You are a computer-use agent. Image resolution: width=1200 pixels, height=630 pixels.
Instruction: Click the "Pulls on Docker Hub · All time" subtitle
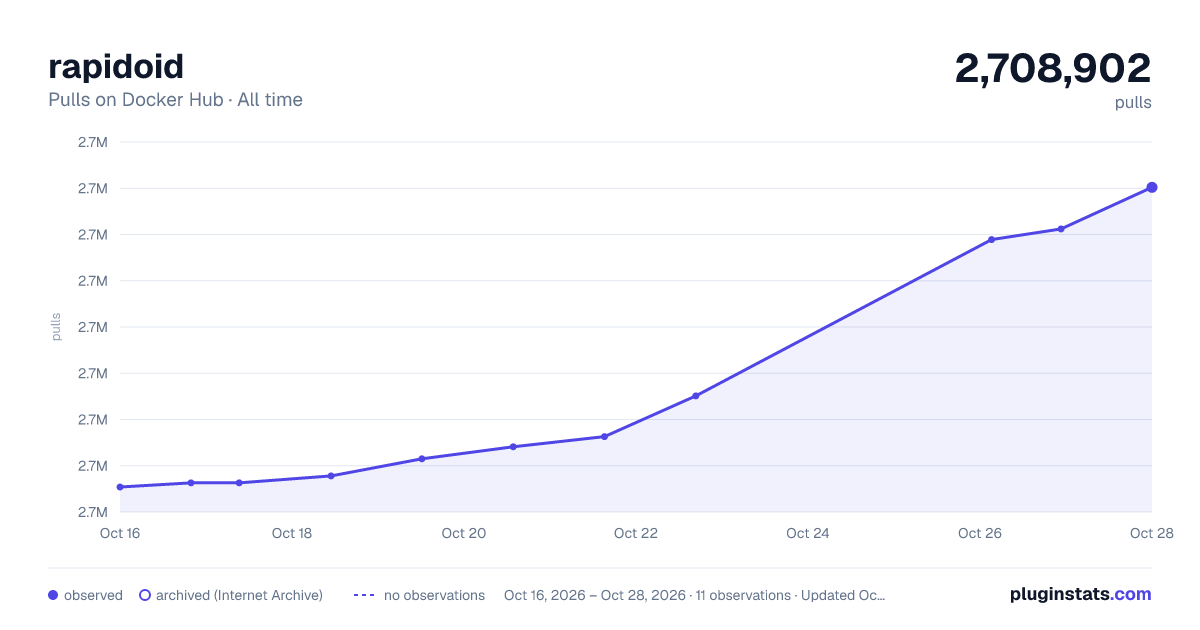pos(175,100)
